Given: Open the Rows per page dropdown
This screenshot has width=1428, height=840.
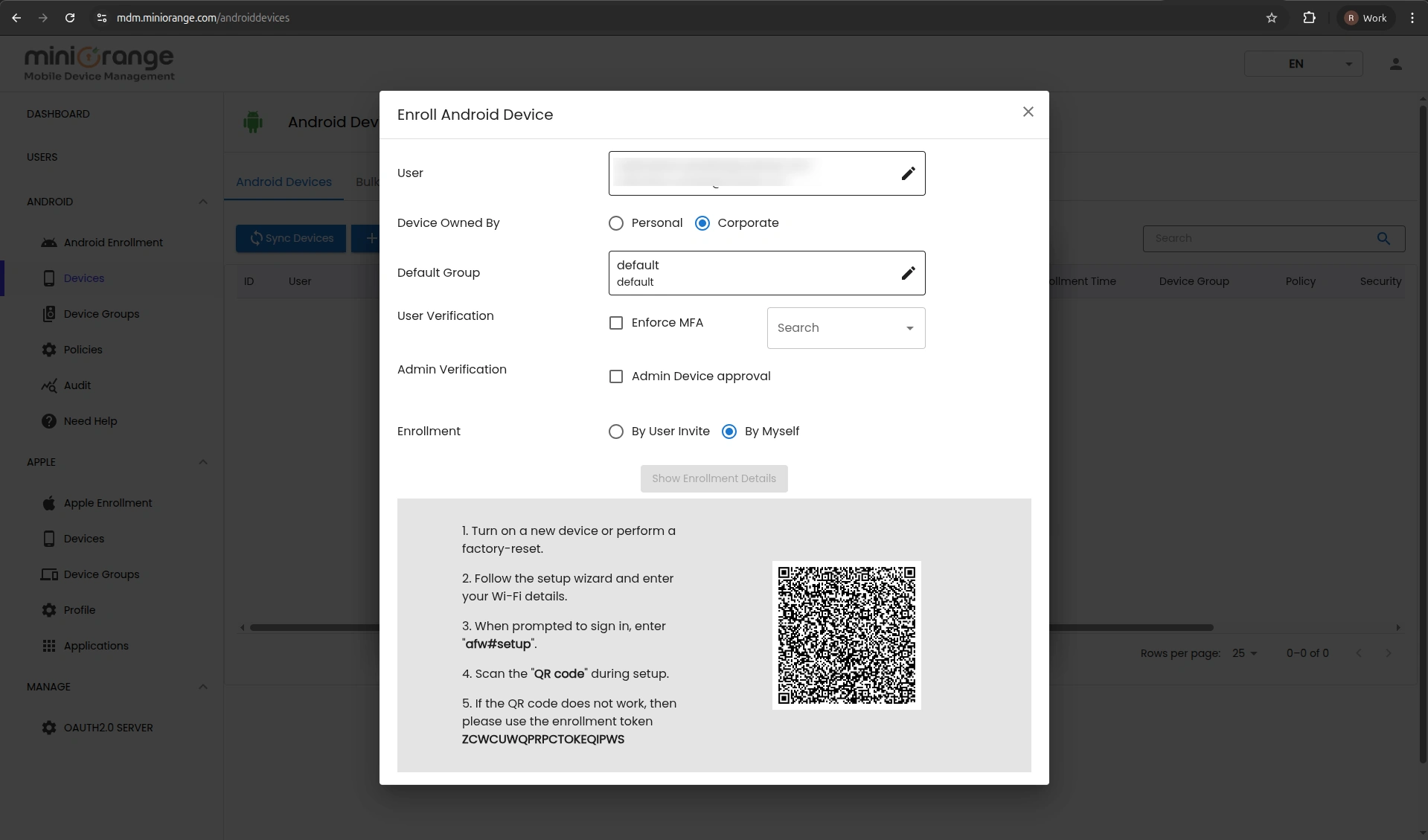Looking at the screenshot, I should [1243, 653].
